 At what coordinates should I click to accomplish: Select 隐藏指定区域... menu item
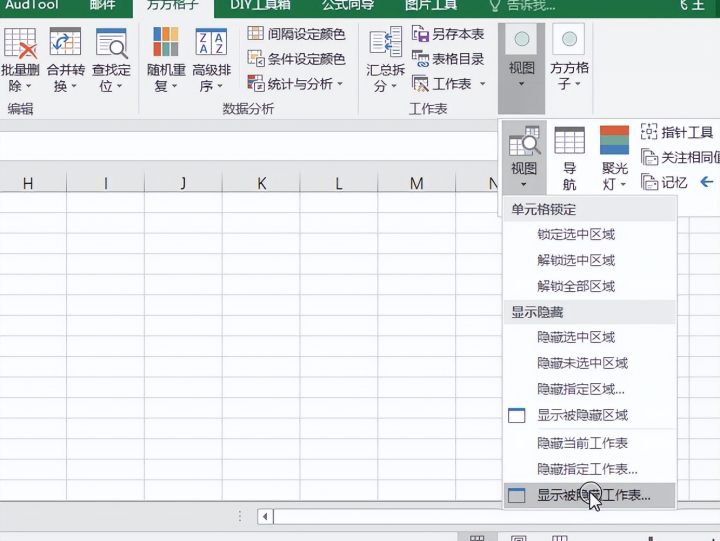pos(590,389)
